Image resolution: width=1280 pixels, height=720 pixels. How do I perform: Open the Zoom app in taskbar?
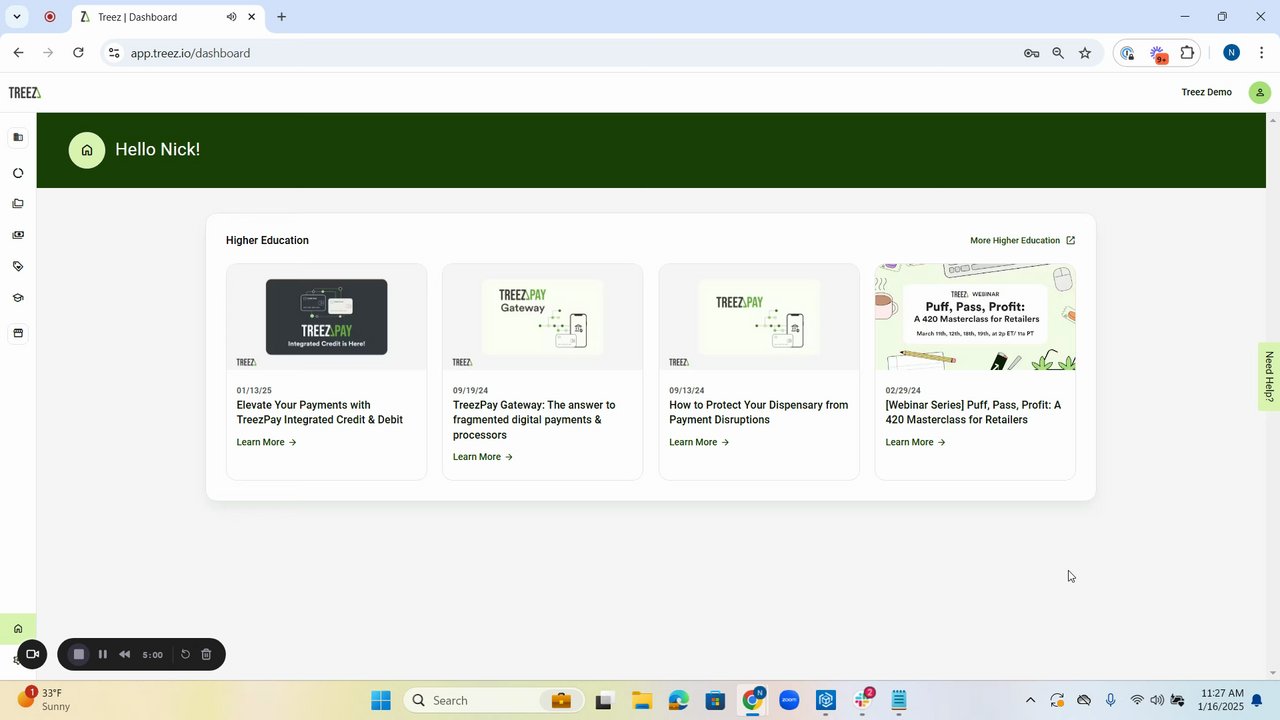click(789, 700)
